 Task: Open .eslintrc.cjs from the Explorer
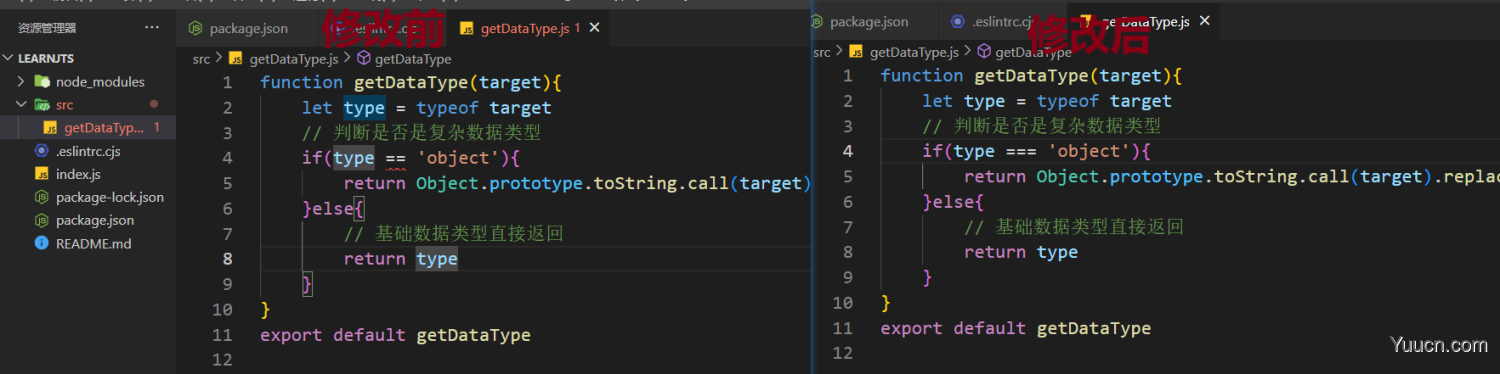(x=88, y=151)
